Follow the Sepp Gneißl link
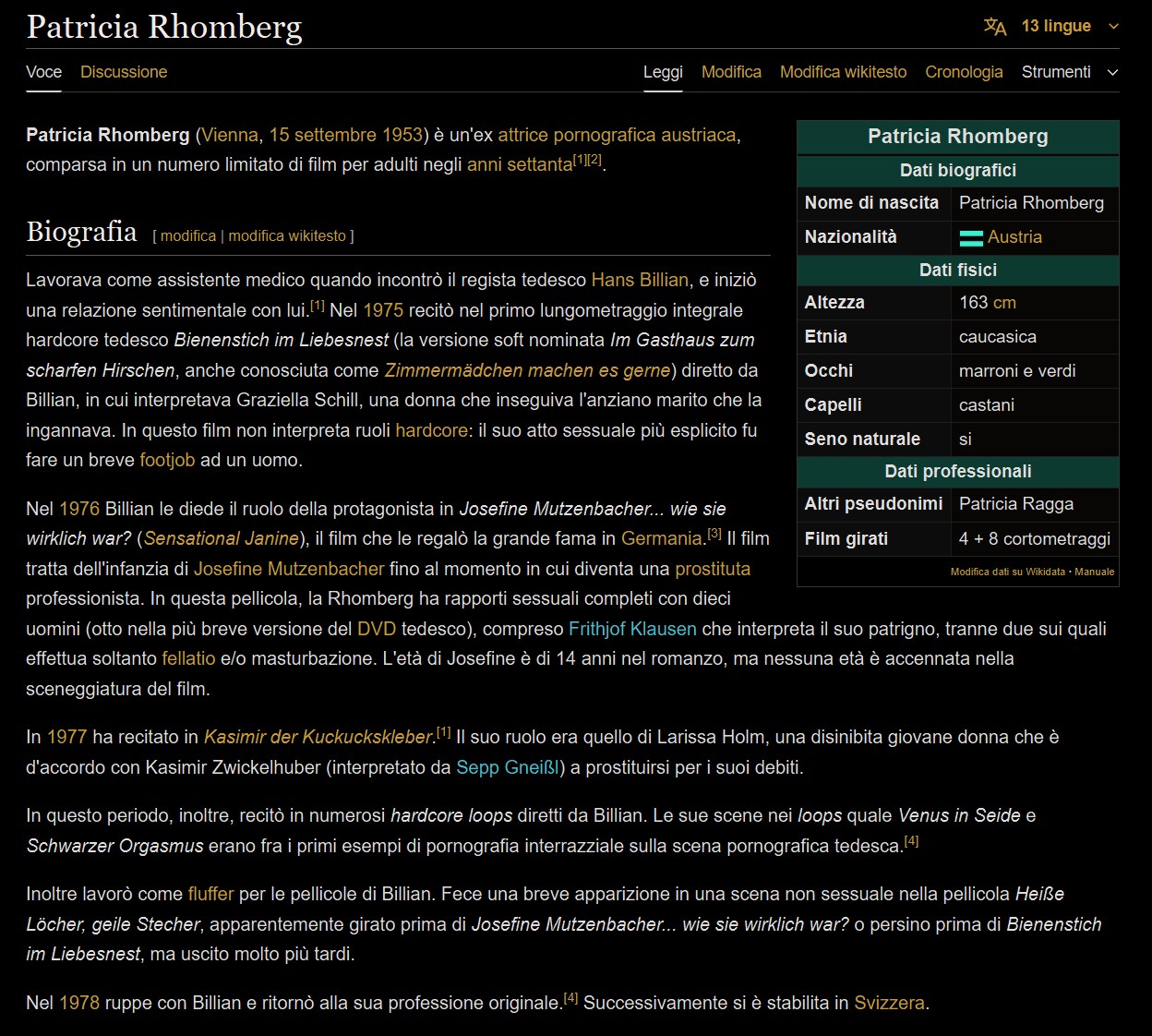The height and width of the screenshot is (1036, 1152). pyautogui.click(x=508, y=767)
